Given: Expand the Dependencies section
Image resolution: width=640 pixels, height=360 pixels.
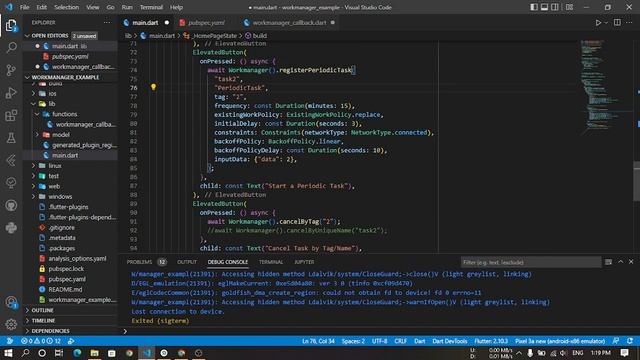Looking at the screenshot, I should tap(50, 331).
